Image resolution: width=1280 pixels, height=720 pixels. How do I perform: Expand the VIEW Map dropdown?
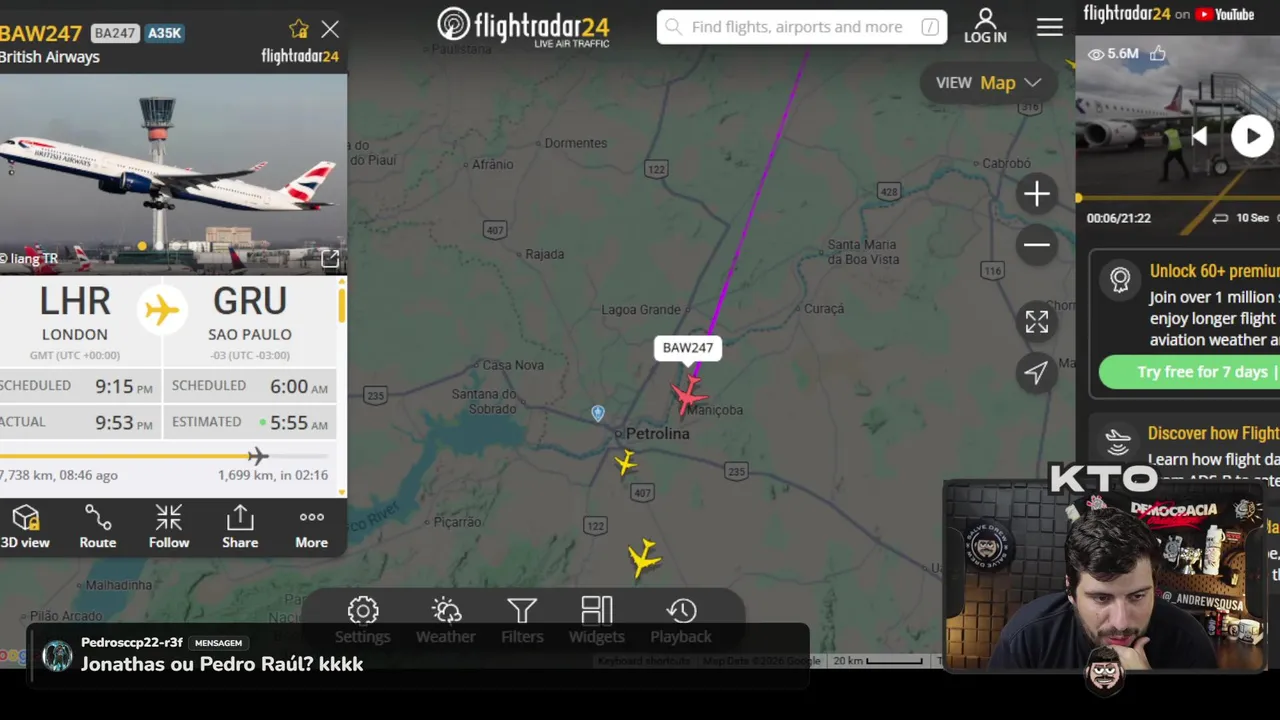pos(988,83)
